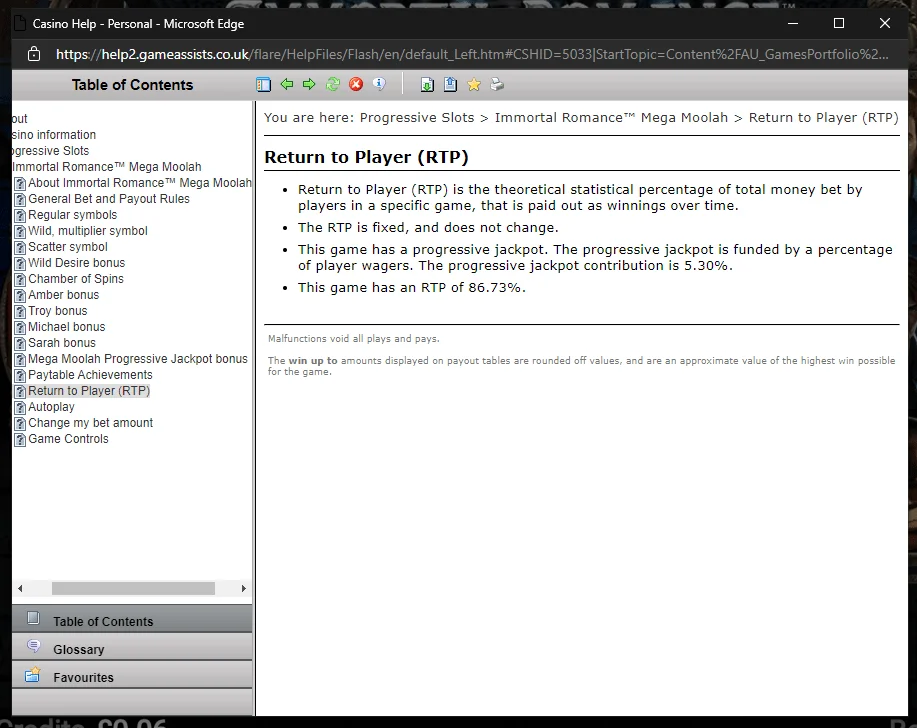Print the current help topic
Viewport: 917px width, 728px height.
pyautogui.click(x=497, y=85)
